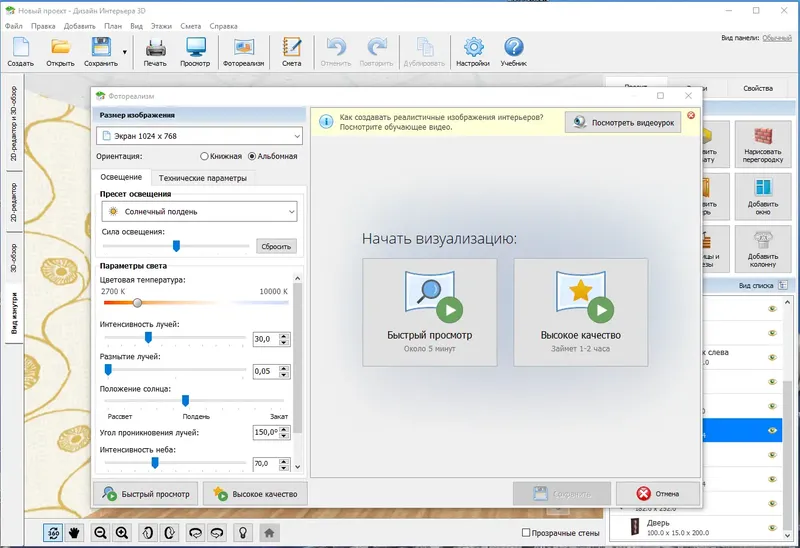The width and height of the screenshot is (800, 548).
Task: Click Посмотреть видеоурок button
Action: [x=623, y=122]
